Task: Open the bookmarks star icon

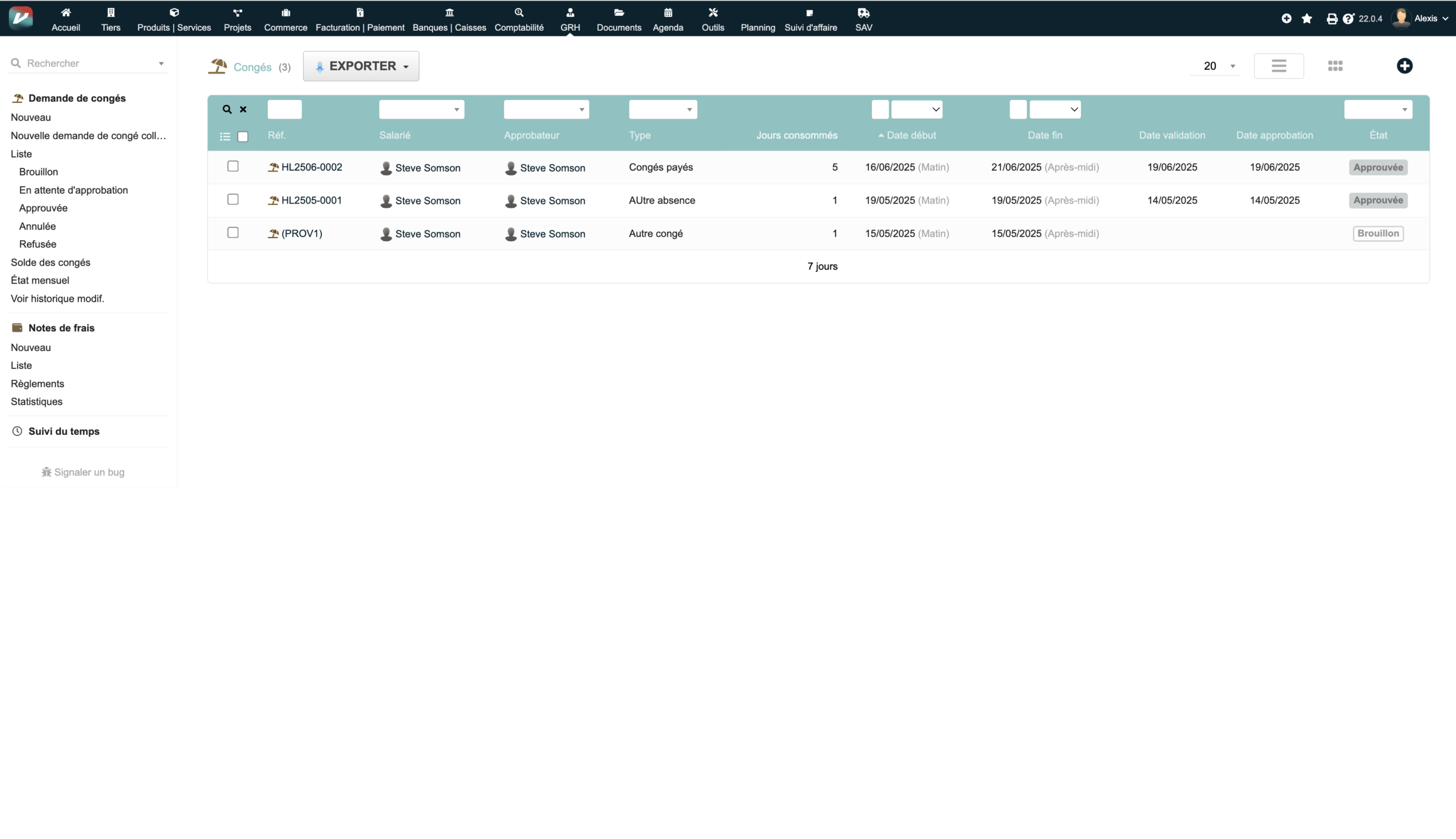Action: click(x=1307, y=18)
